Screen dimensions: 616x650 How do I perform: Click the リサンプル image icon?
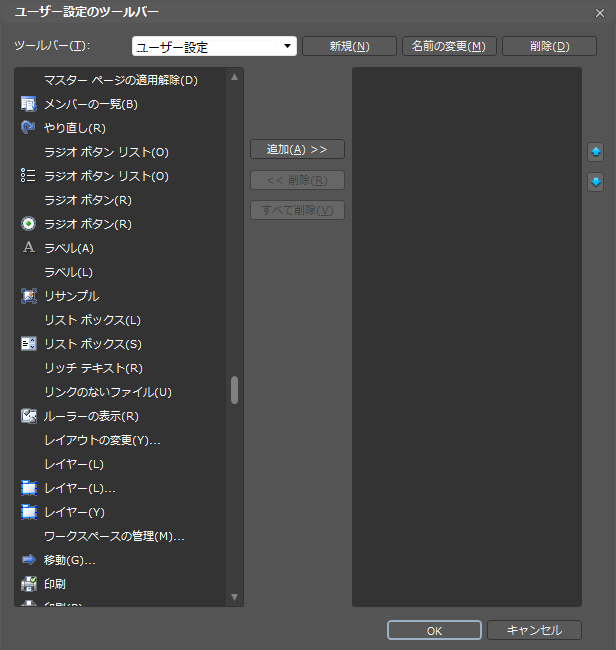click(x=29, y=296)
